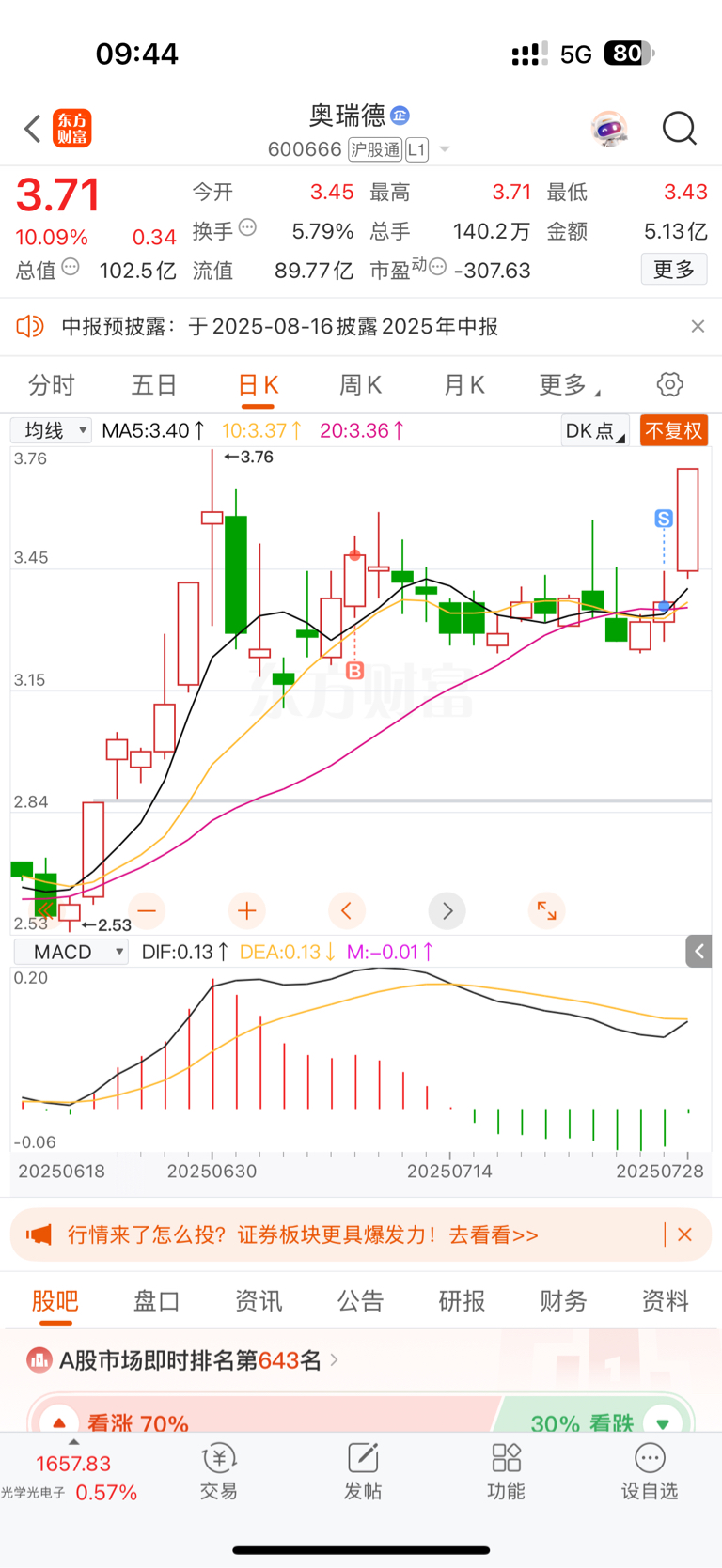Toggle the 不复权 adjustment button
This screenshot has height=1568, width=722.
[x=674, y=430]
